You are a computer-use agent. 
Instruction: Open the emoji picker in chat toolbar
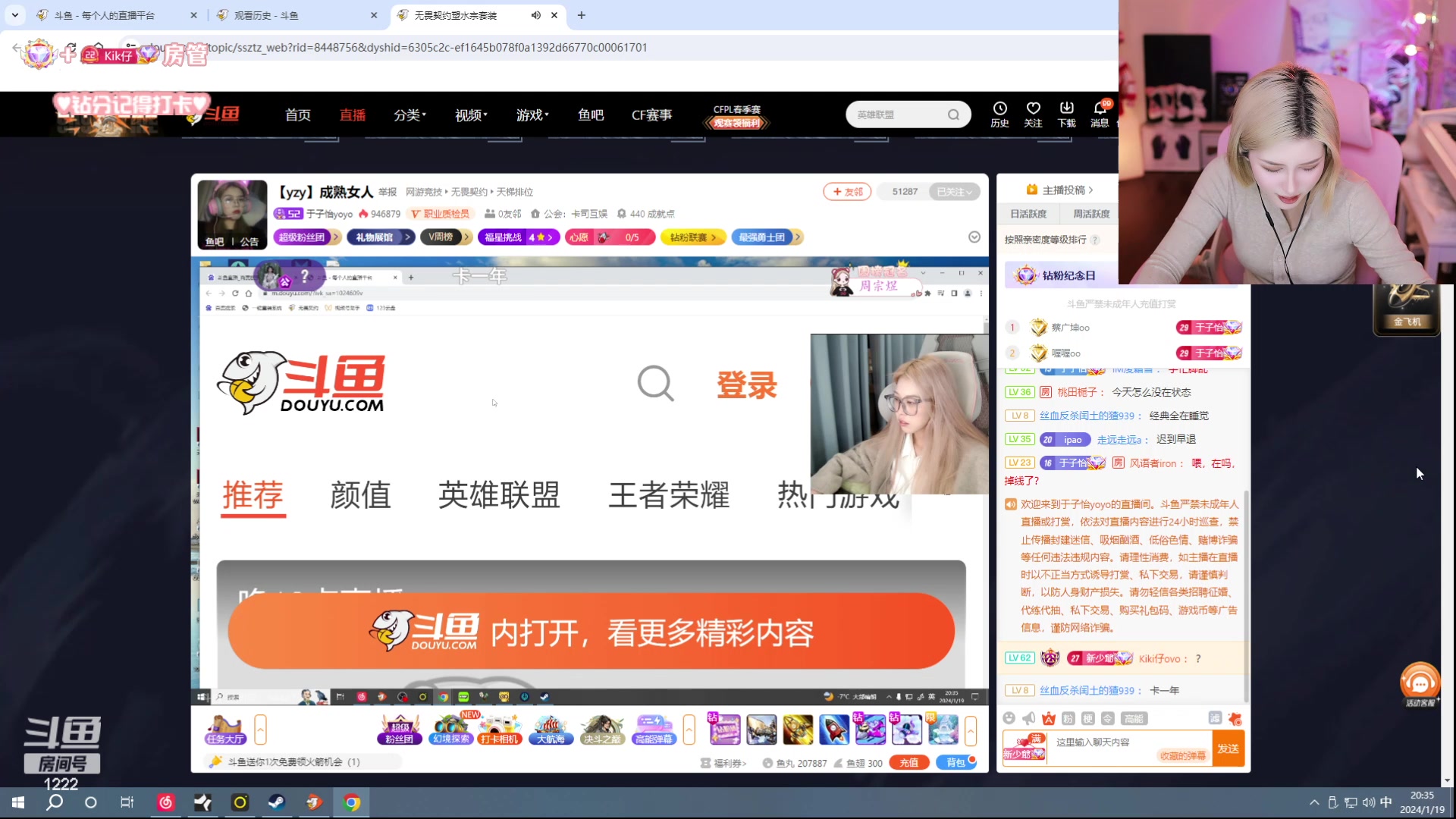(x=1009, y=718)
